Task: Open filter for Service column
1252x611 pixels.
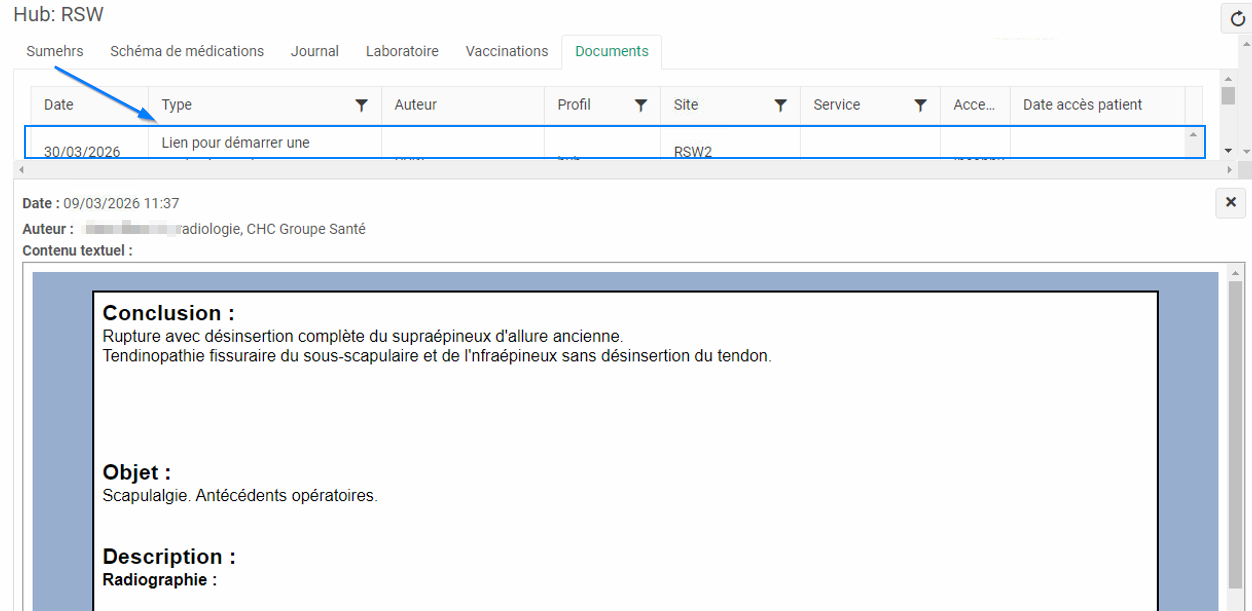Action: click(920, 105)
